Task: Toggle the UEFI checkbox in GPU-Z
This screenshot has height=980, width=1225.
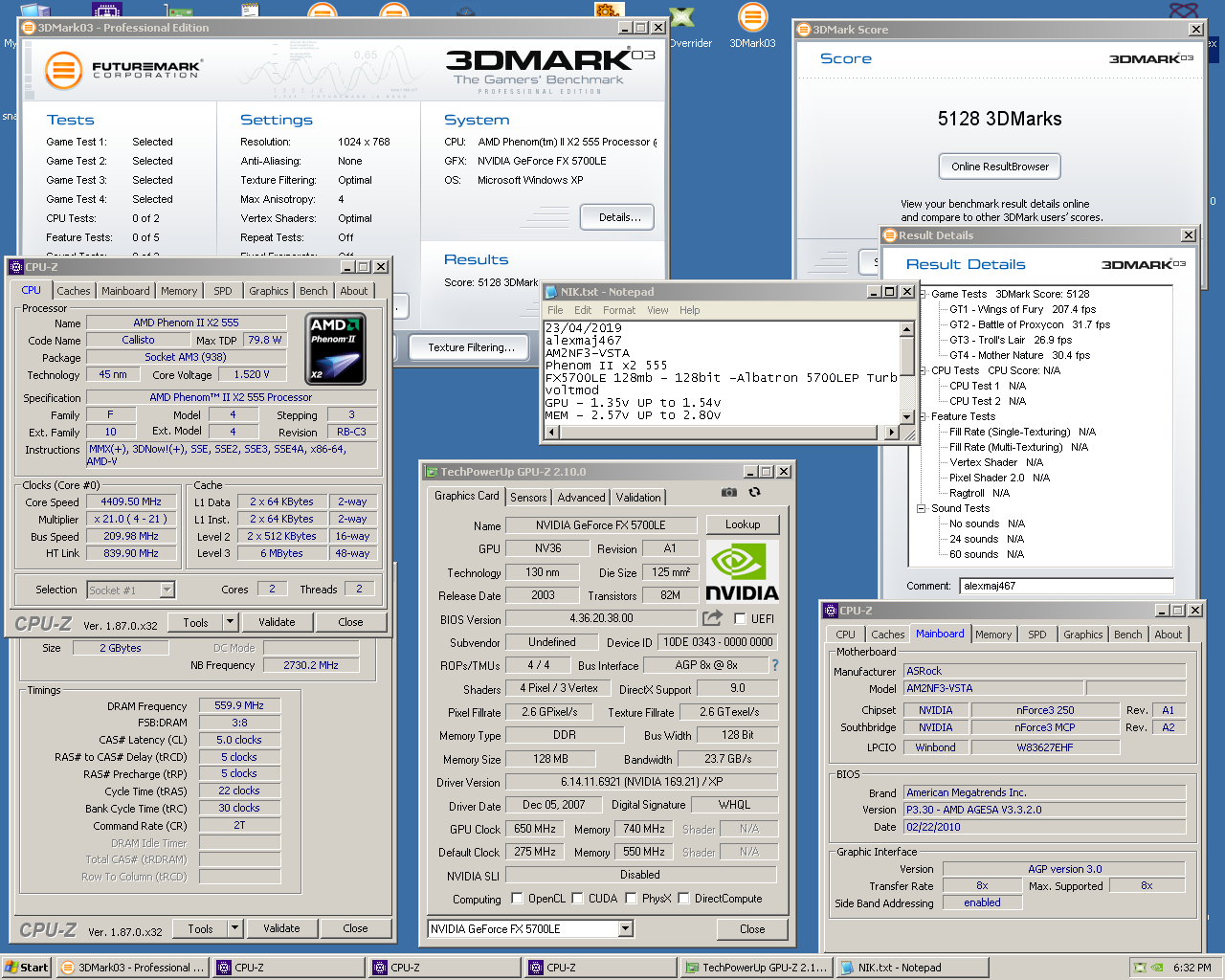Action: 740,619
